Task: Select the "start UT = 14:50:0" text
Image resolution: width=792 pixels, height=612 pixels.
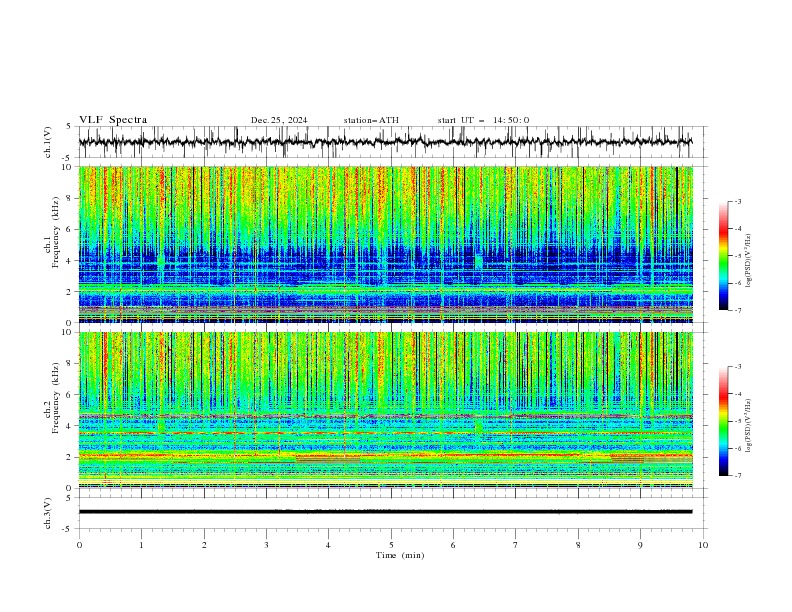Action: (x=483, y=120)
